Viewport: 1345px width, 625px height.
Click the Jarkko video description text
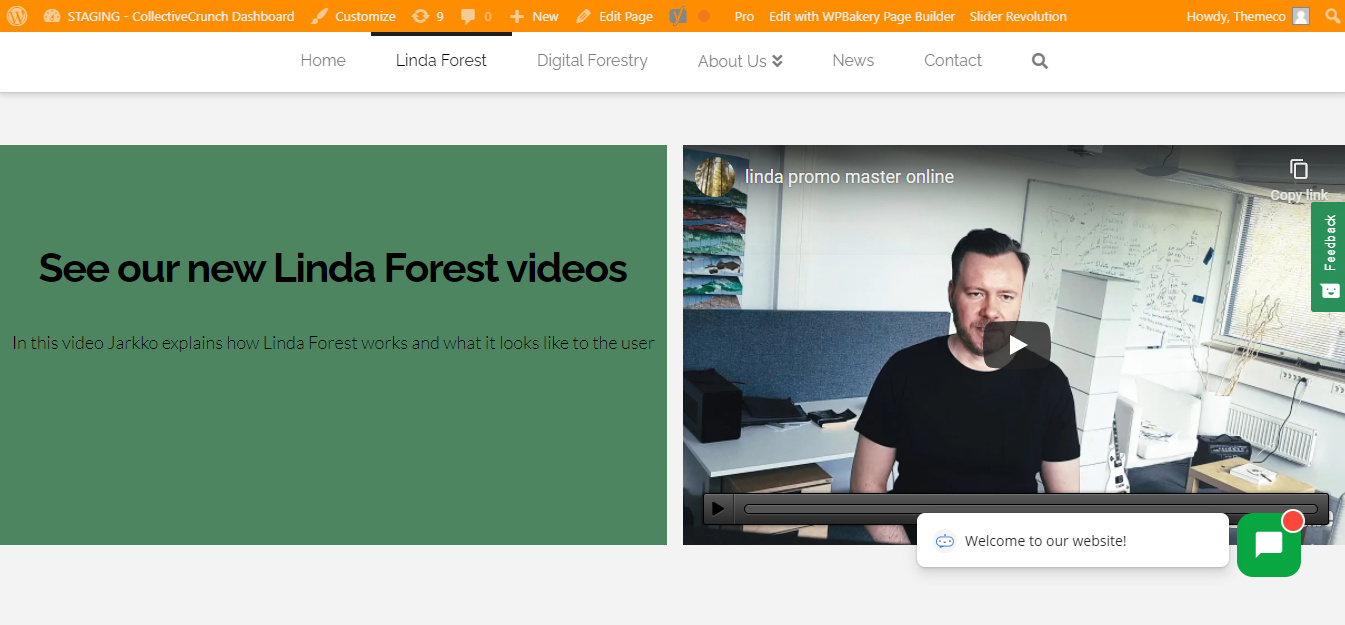pyautogui.click(x=333, y=343)
